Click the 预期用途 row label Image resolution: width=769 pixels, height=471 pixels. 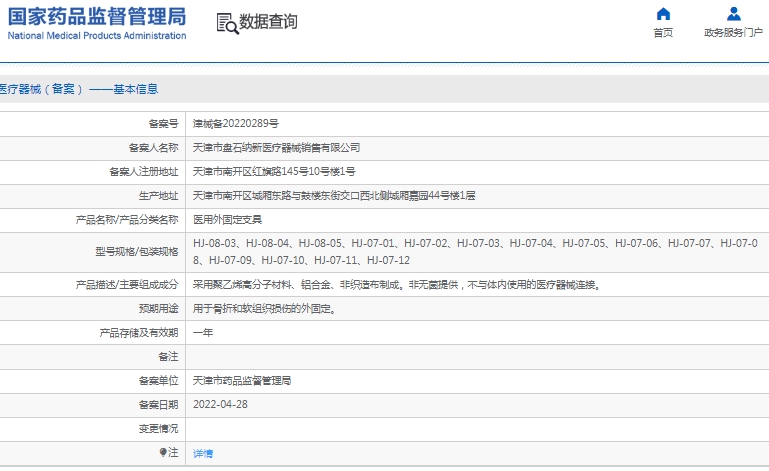(x=158, y=309)
